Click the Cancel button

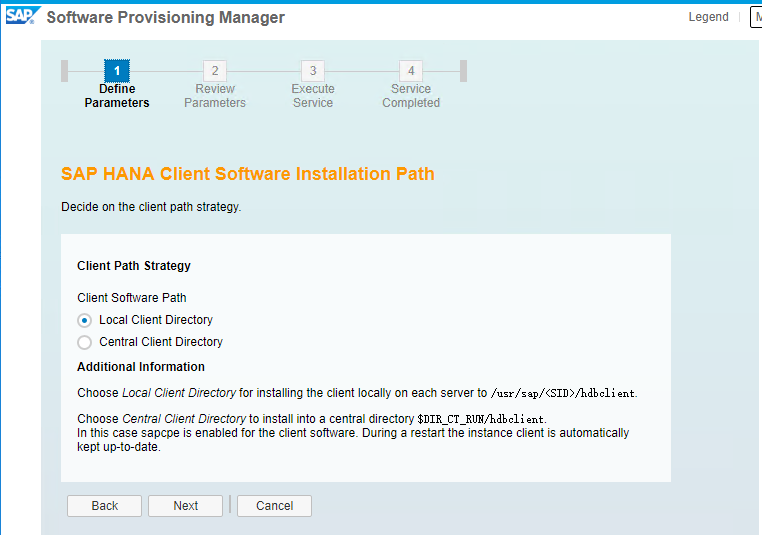[275, 506]
